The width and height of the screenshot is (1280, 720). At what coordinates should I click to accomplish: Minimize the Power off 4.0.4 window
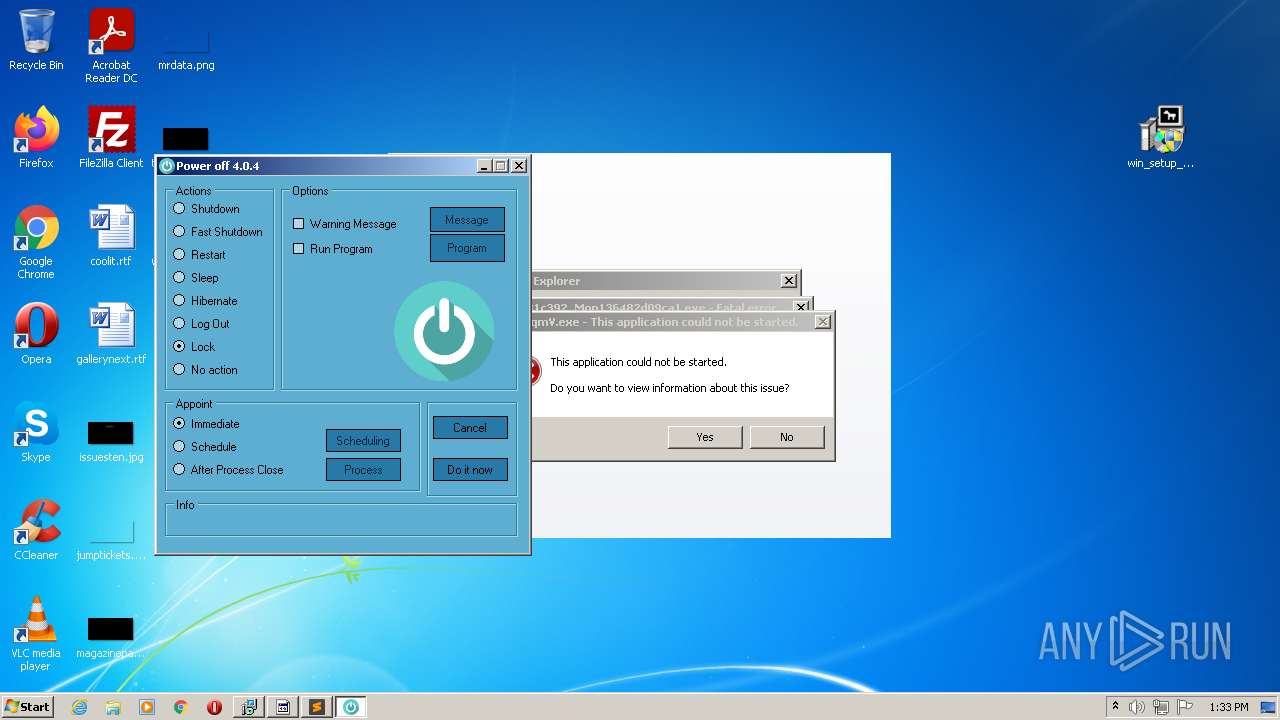tap(485, 166)
